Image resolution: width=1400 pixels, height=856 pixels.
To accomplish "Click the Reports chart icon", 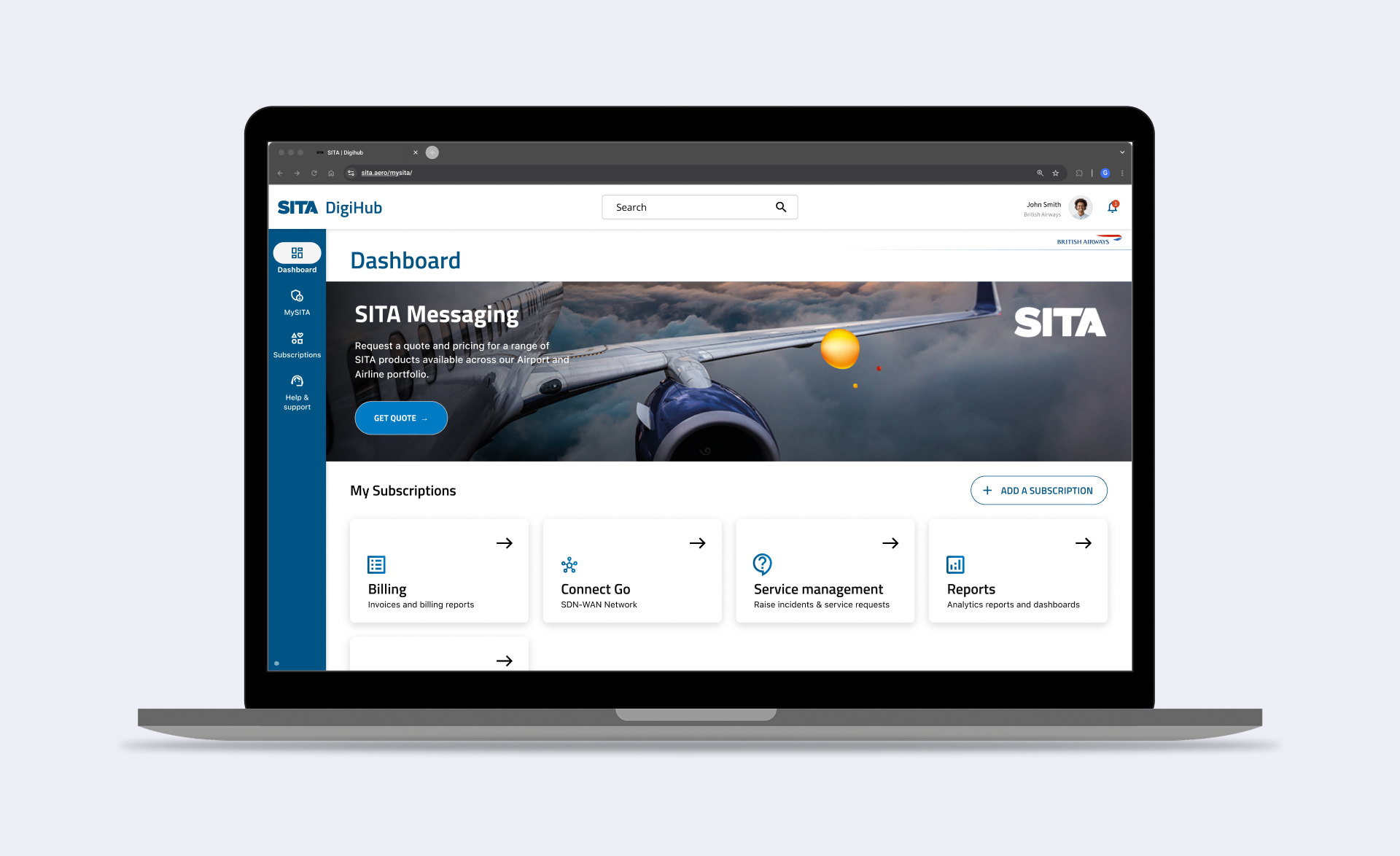I will (955, 564).
